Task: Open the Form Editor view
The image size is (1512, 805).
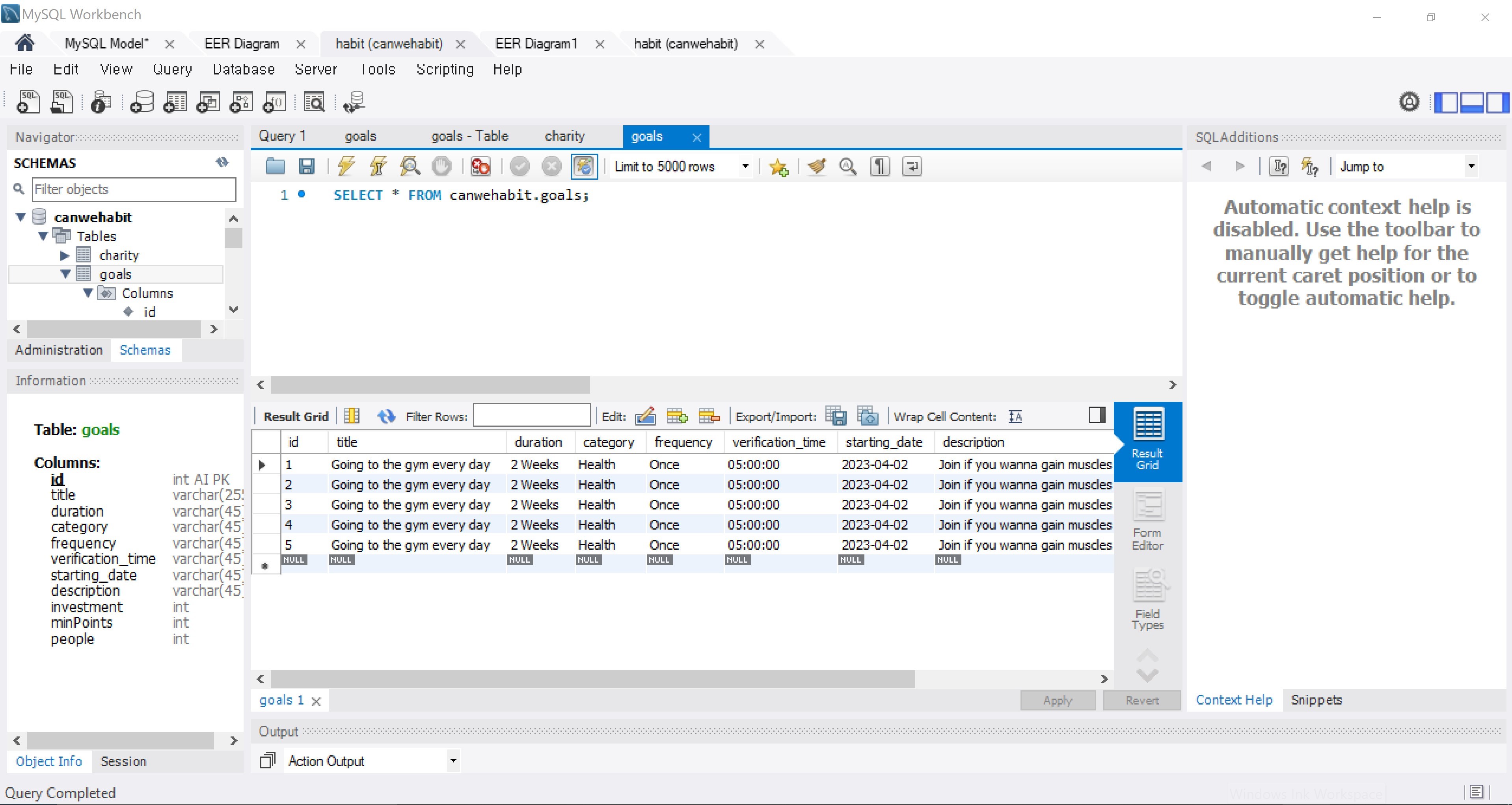Action: pyautogui.click(x=1147, y=520)
